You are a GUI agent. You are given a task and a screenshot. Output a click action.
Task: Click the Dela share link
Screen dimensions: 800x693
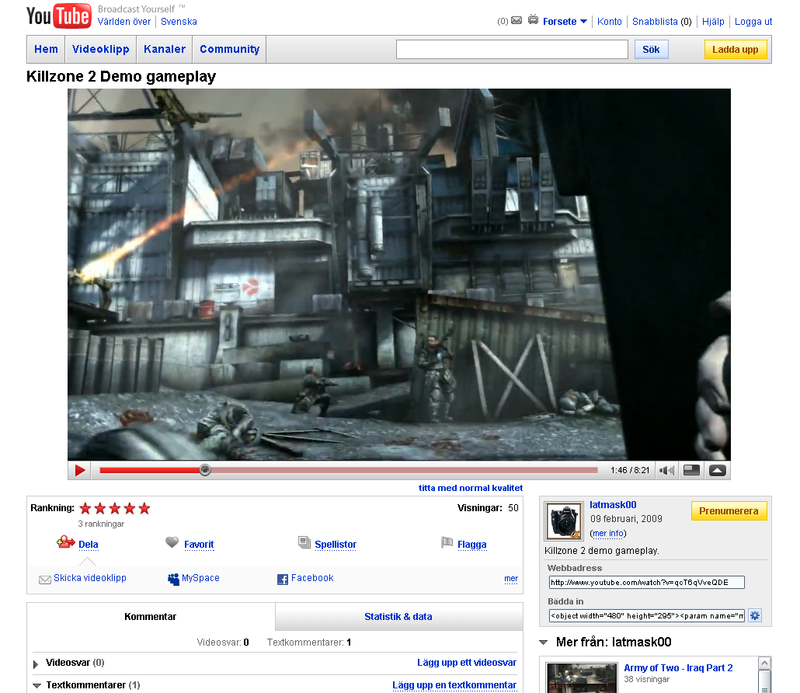click(x=88, y=544)
